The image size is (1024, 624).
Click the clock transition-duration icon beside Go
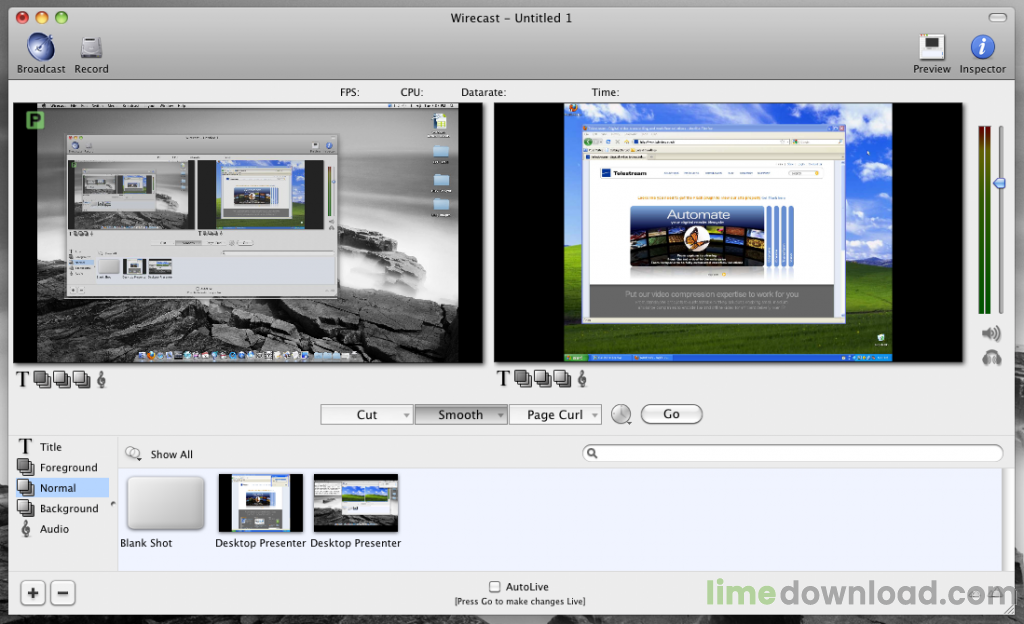pos(621,413)
